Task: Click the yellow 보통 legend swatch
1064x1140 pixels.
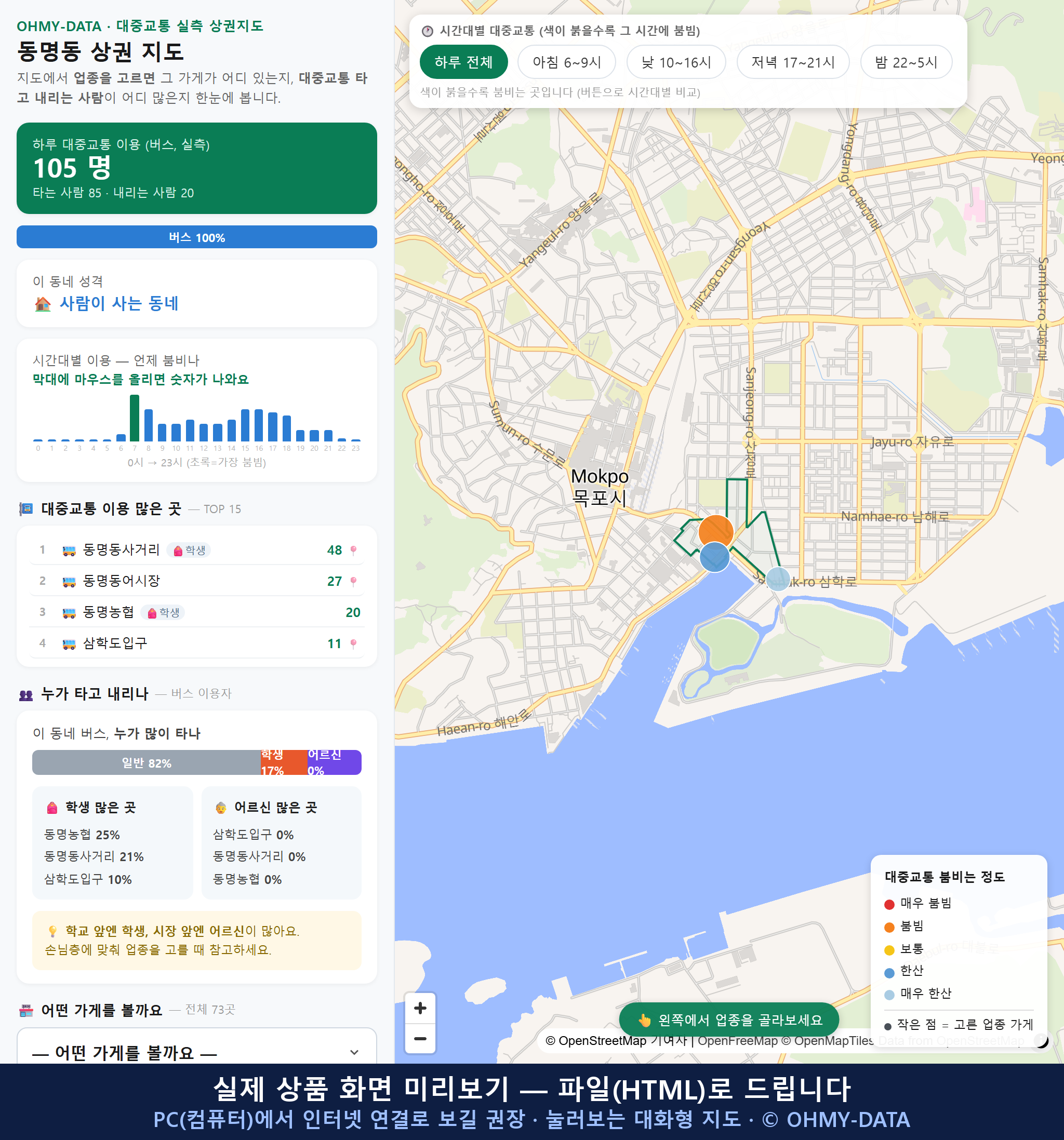Action: [889, 950]
